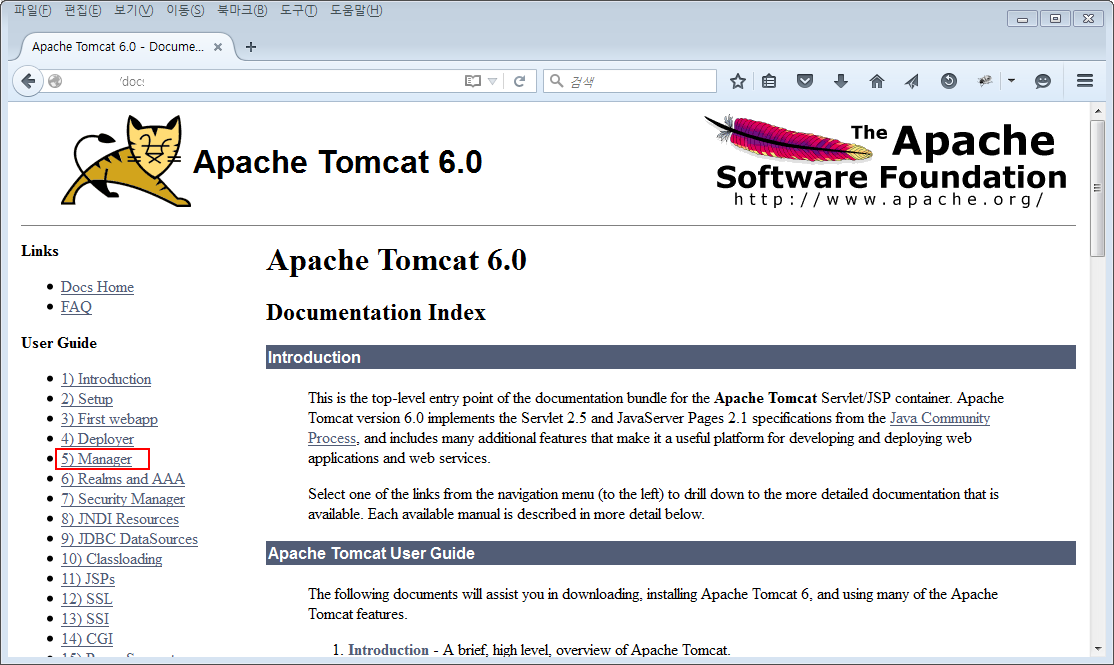The height and width of the screenshot is (665, 1114).
Task: Open the 도움말(H) menu
Action: point(356,10)
